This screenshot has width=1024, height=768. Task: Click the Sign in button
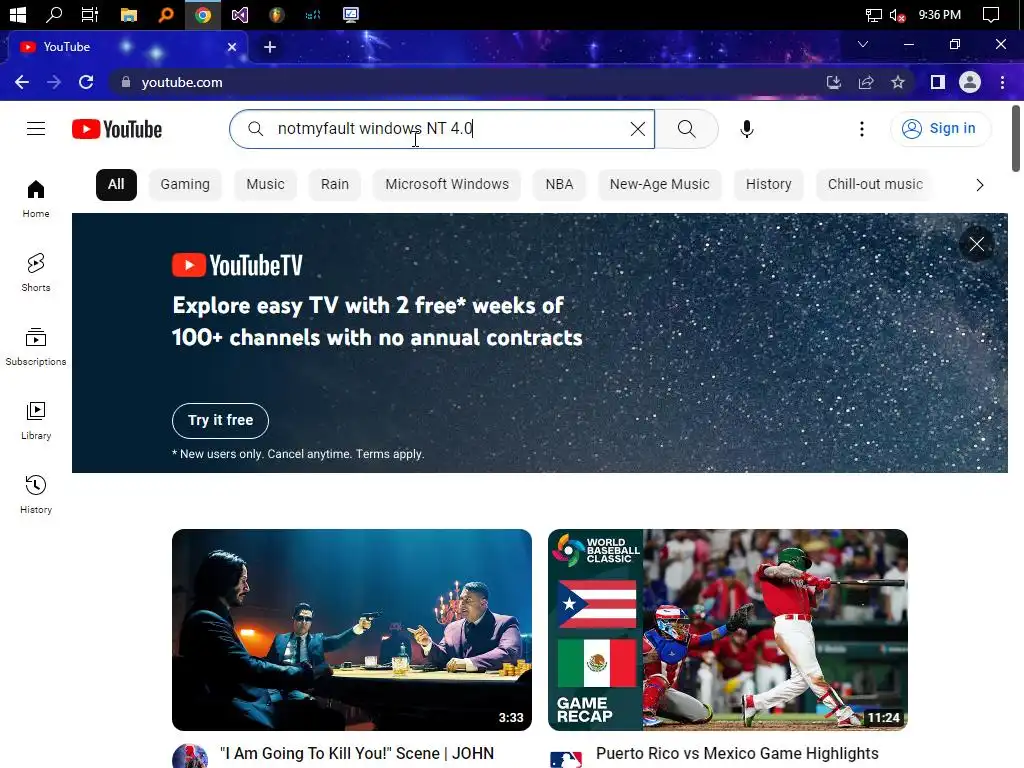coord(940,129)
